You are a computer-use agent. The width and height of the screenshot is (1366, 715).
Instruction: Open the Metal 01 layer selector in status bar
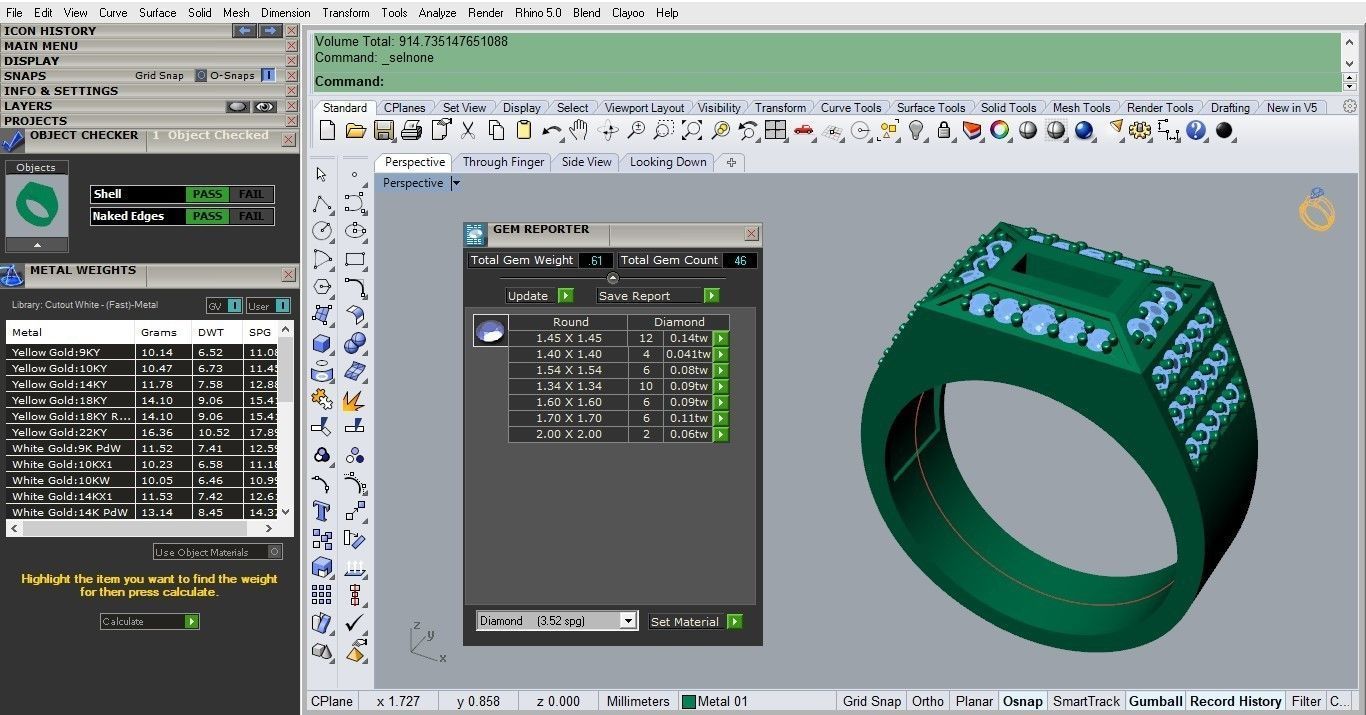point(715,701)
